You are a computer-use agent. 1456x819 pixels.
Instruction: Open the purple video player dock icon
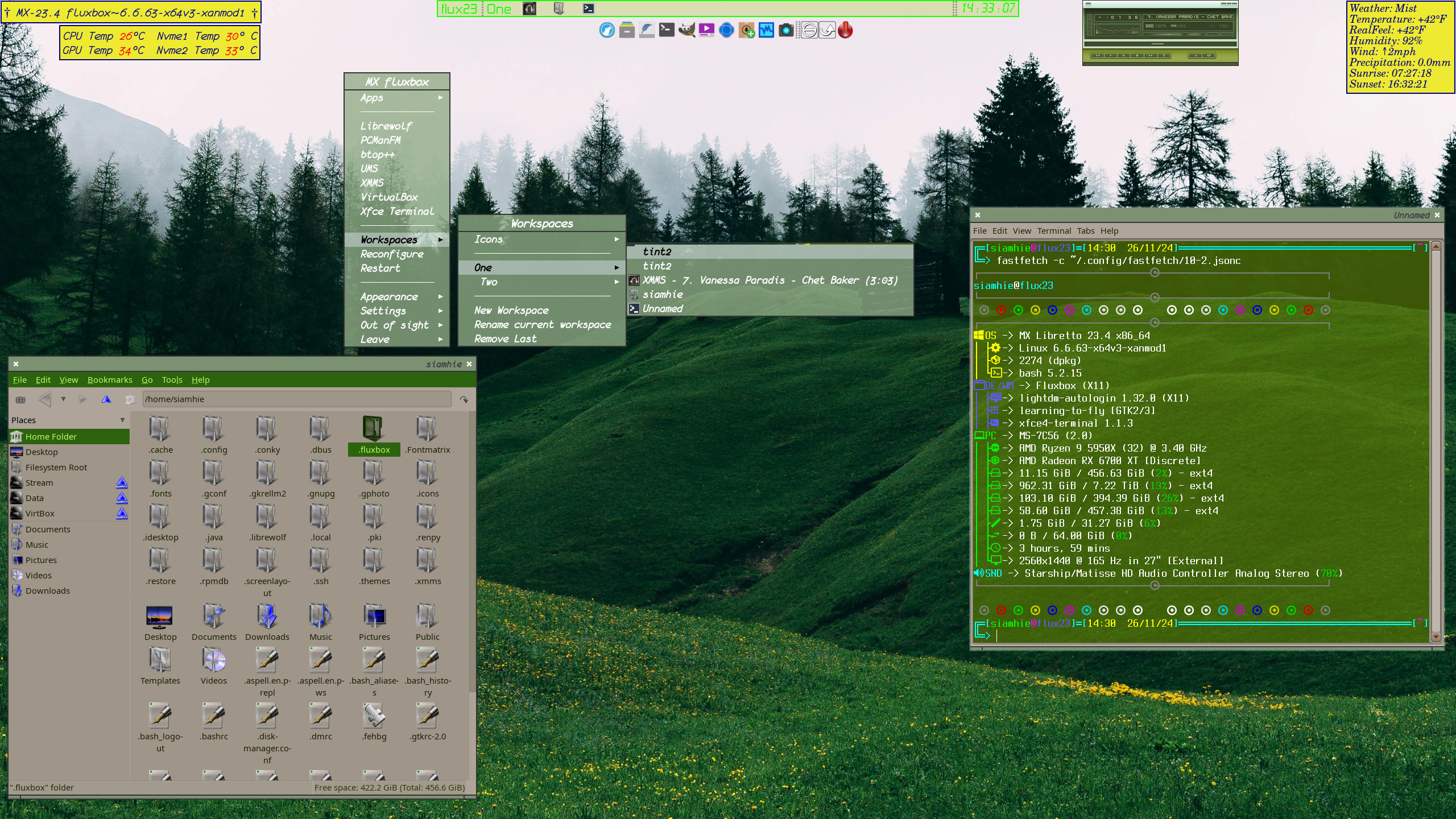coord(706,30)
